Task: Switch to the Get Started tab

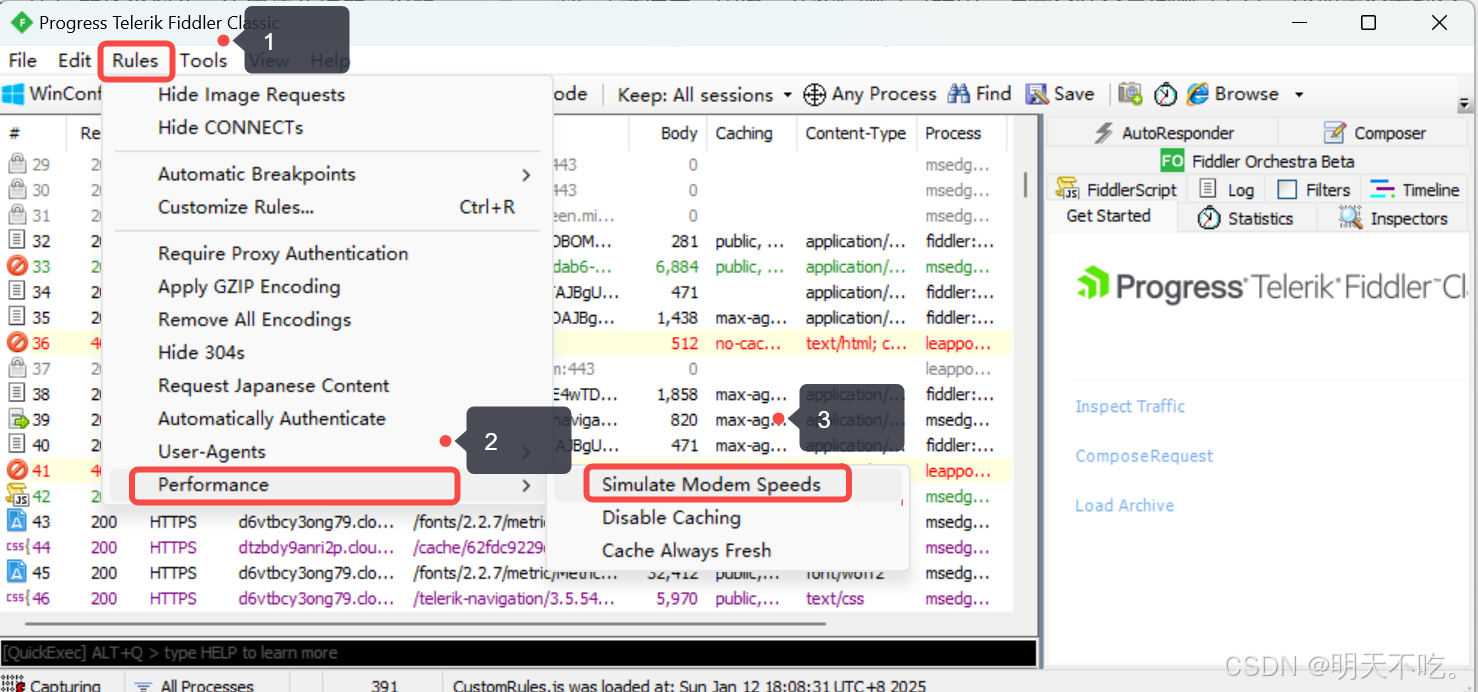Action: coord(1108,216)
